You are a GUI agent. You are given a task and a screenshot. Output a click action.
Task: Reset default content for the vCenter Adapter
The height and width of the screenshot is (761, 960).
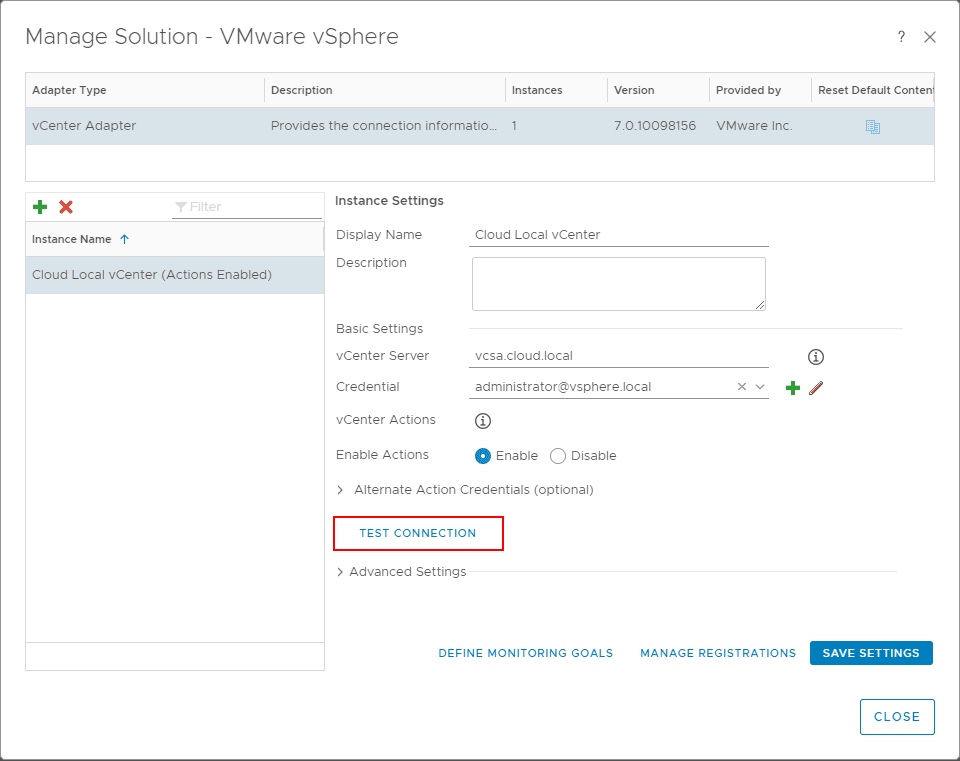click(x=874, y=125)
